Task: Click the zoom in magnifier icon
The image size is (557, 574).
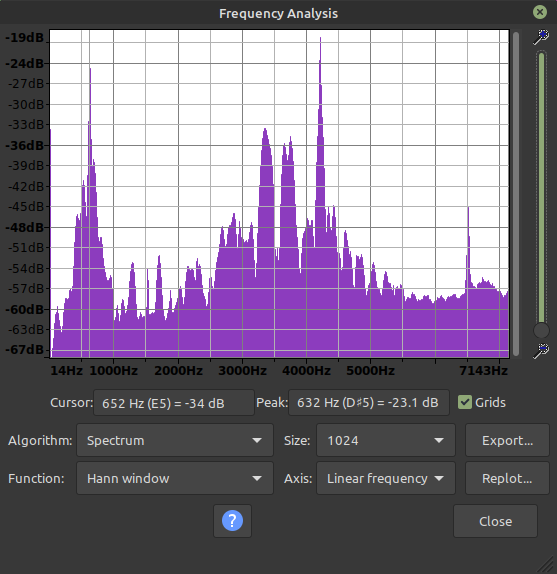Action: coord(541,37)
